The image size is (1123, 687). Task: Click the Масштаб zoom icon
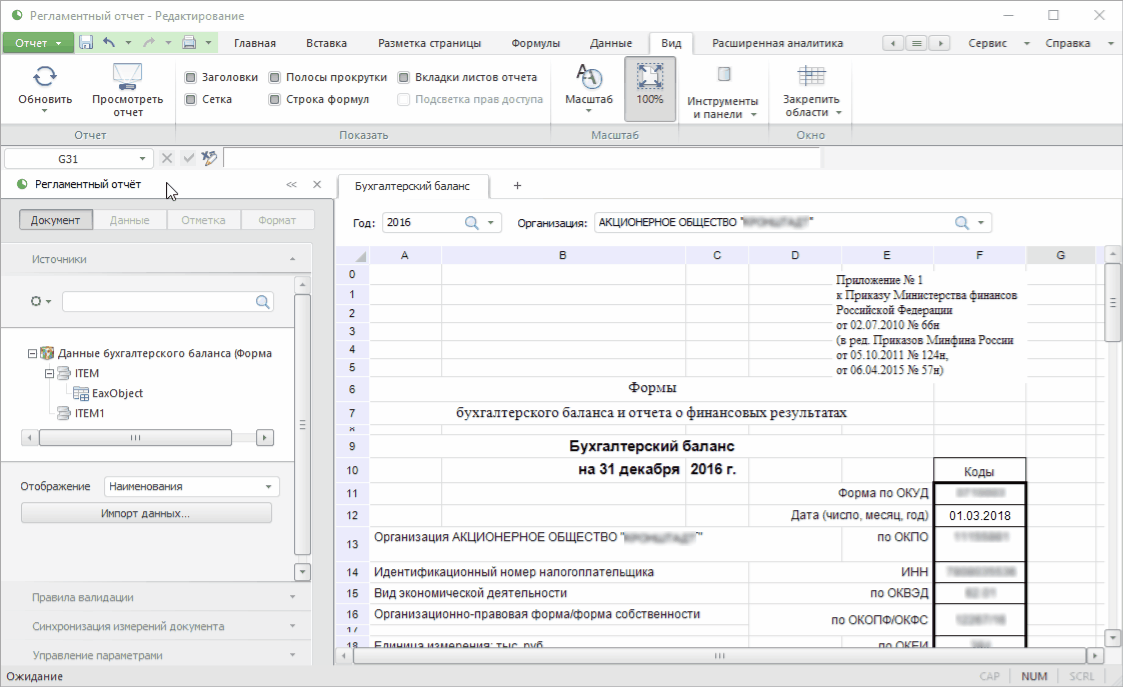pos(588,77)
